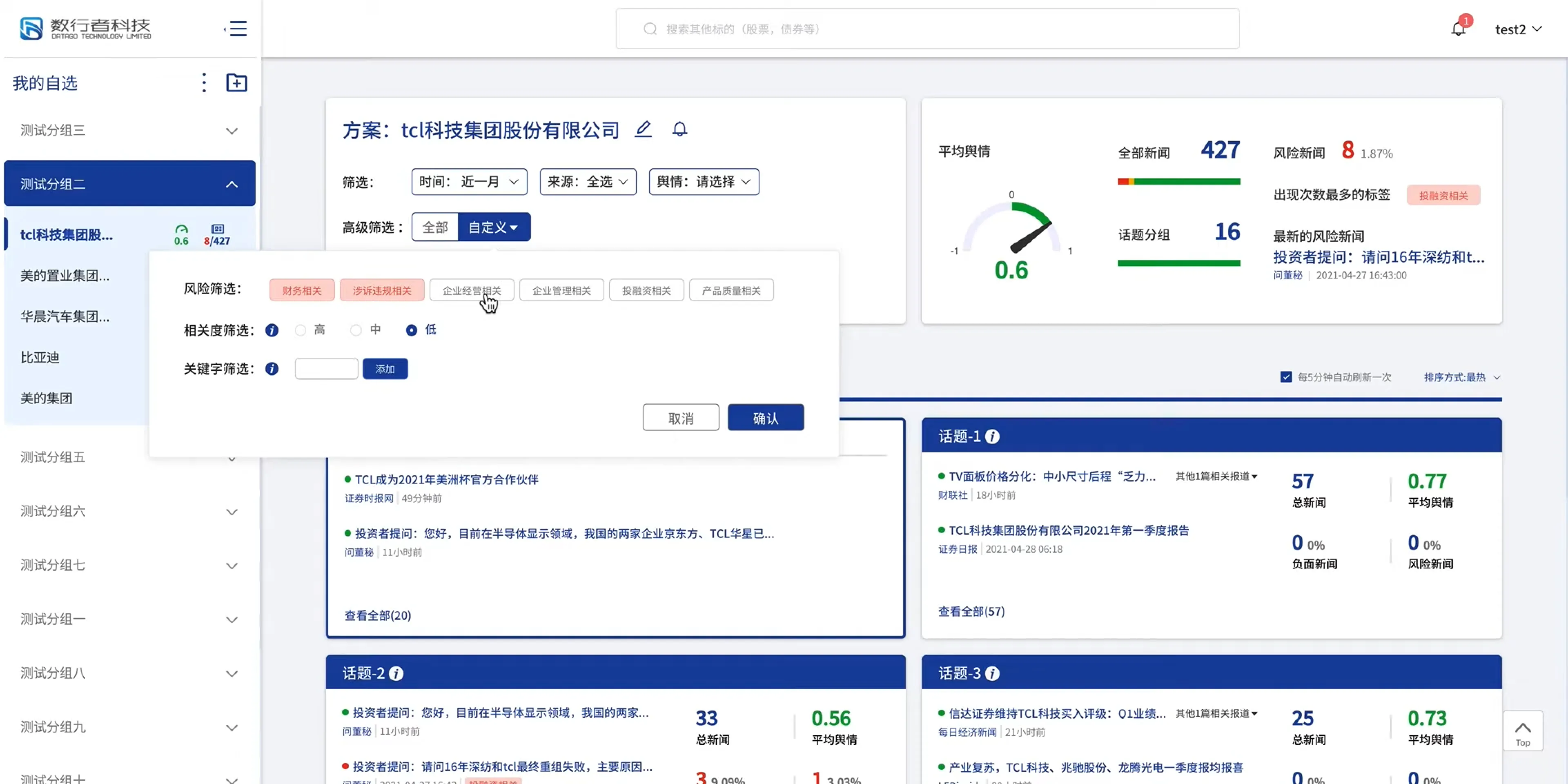
Task: Open the notification bell with red badge
Action: (x=1459, y=27)
